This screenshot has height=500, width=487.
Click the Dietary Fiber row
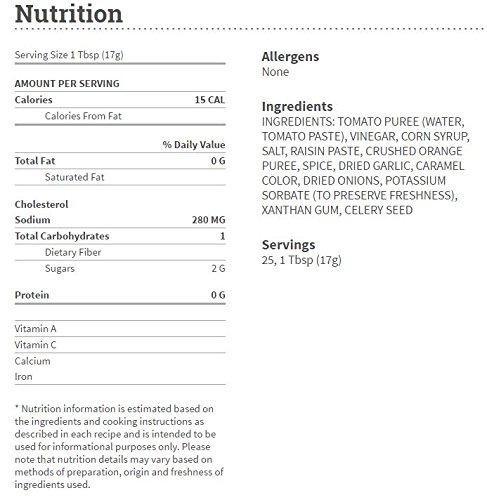120,252
